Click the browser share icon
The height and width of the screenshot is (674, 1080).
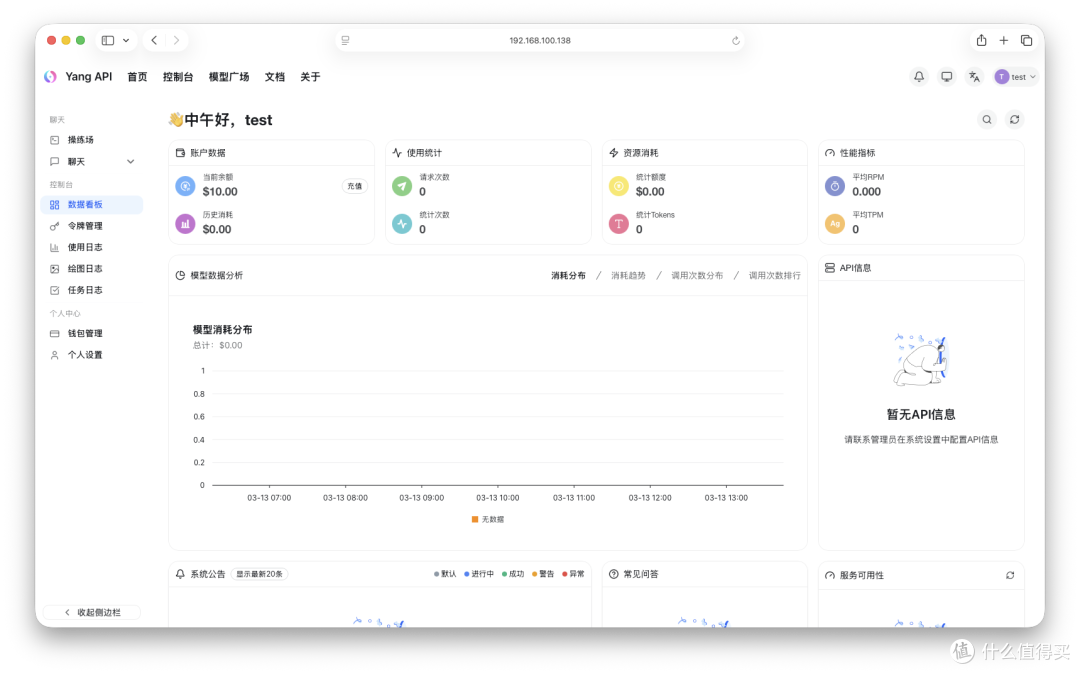982,40
